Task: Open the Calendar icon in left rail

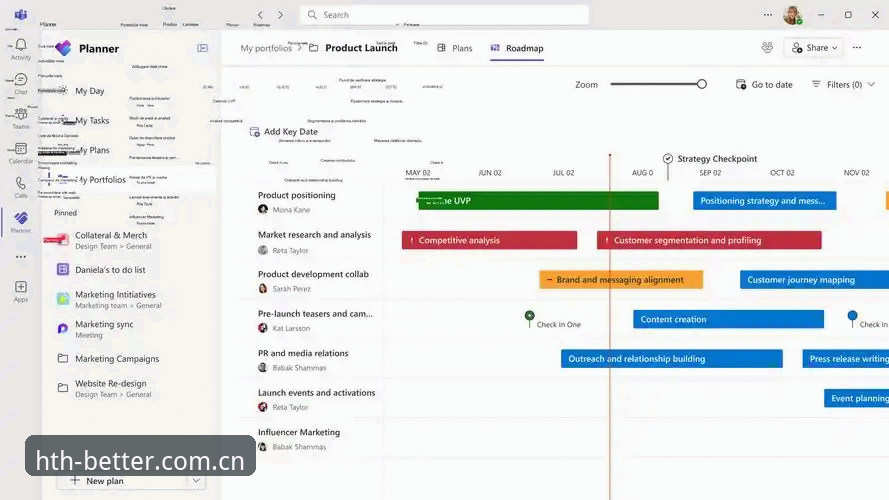Action: coord(21,149)
